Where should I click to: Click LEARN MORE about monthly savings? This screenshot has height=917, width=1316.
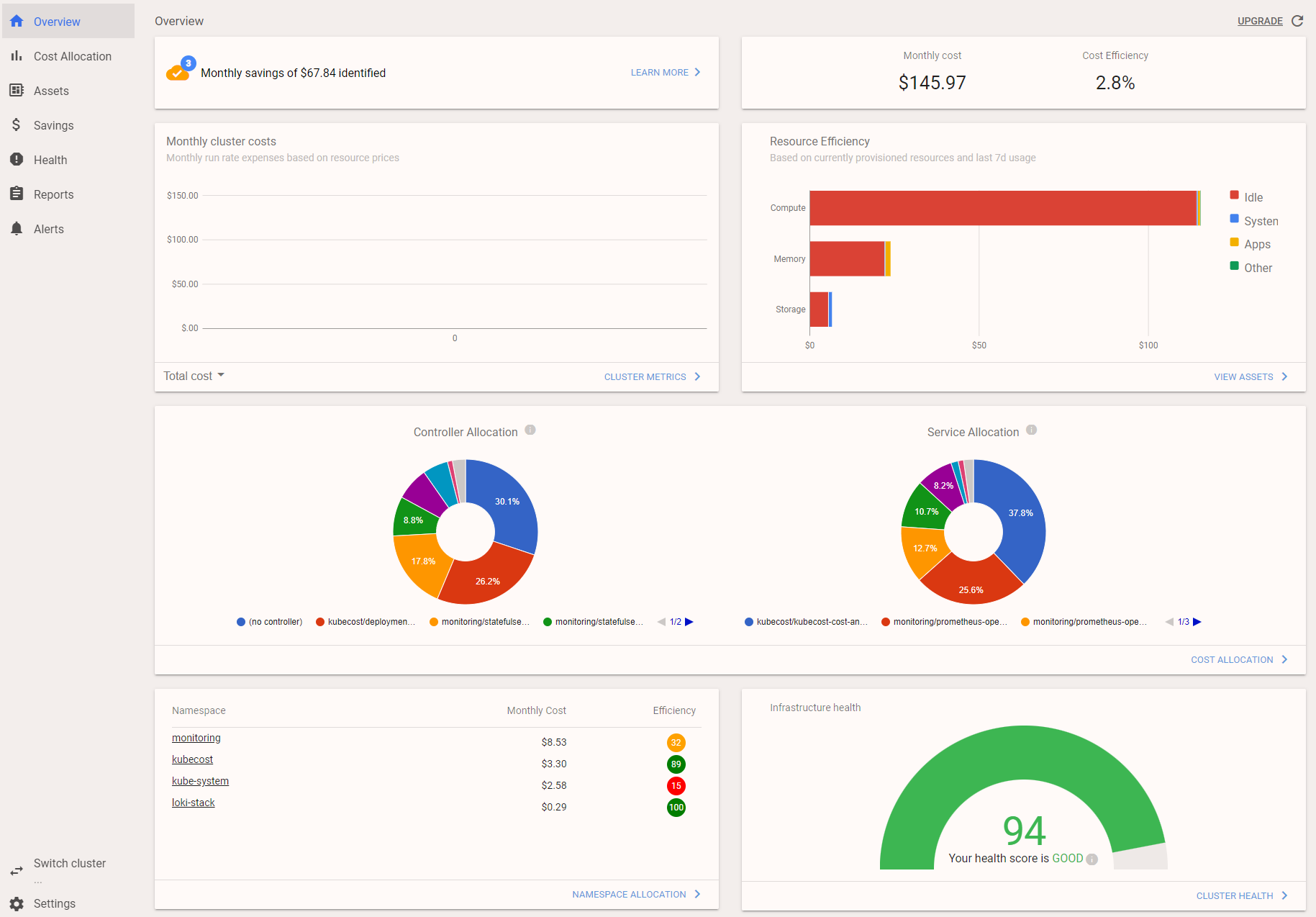tap(659, 72)
